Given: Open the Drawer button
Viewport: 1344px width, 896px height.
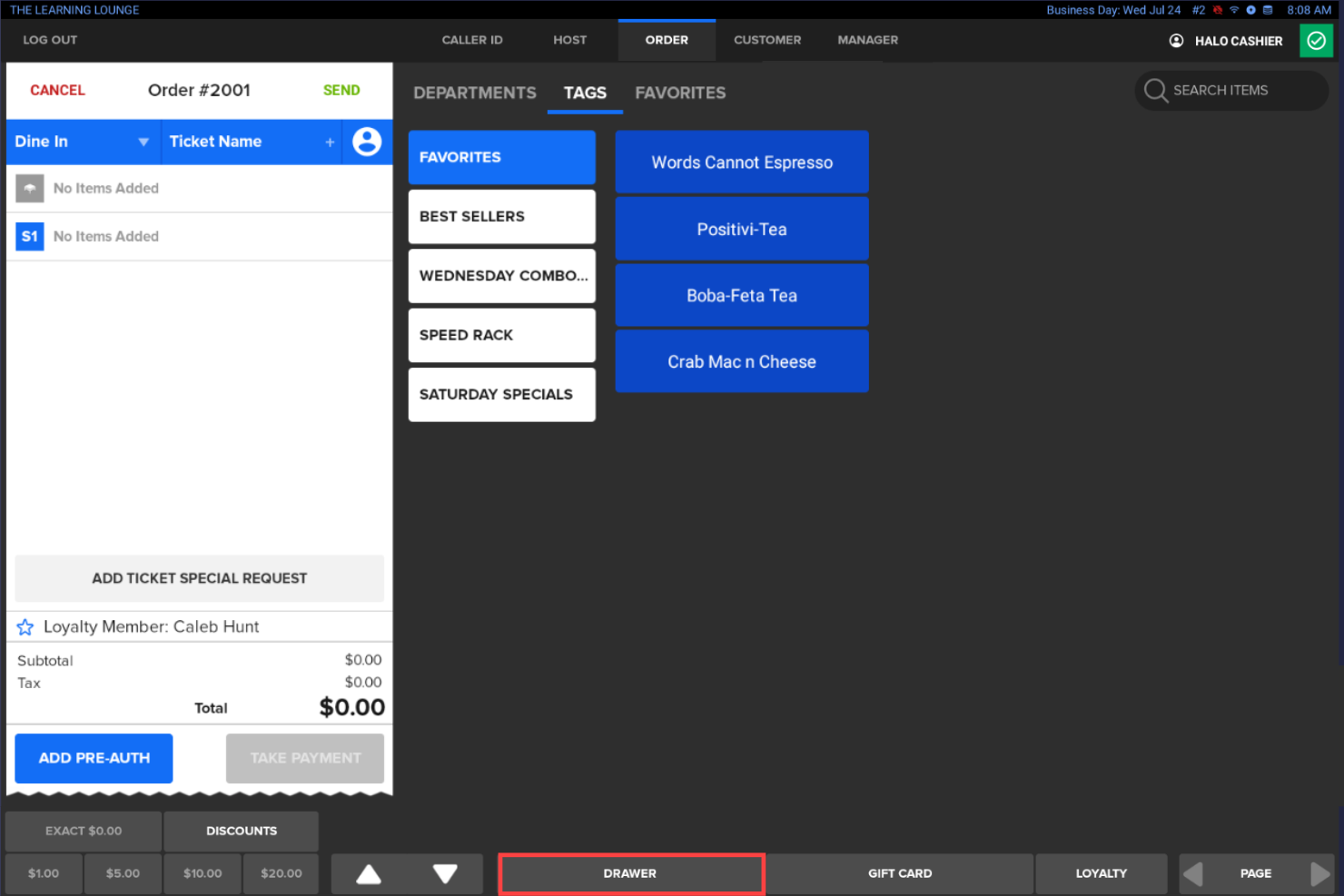Looking at the screenshot, I should (631, 873).
